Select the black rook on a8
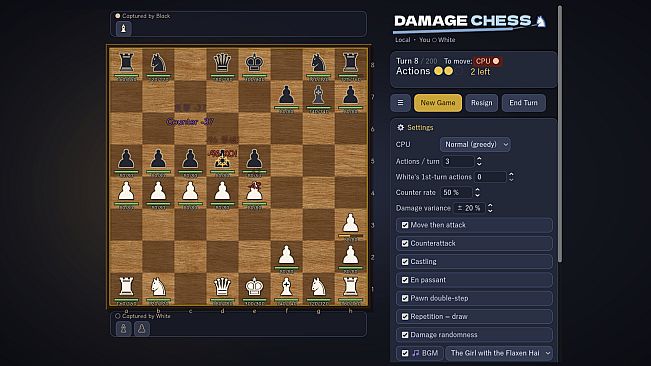This screenshot has height=366, width=651. [126, 63]
